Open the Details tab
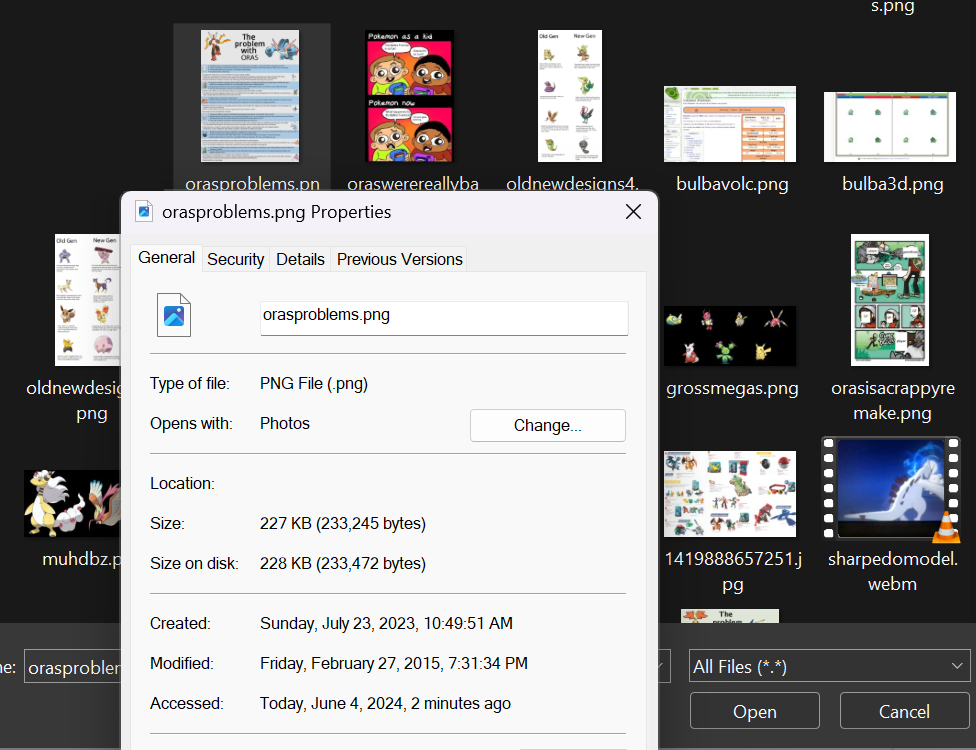This screenshot has width=976, height=750. pos(300,260)
